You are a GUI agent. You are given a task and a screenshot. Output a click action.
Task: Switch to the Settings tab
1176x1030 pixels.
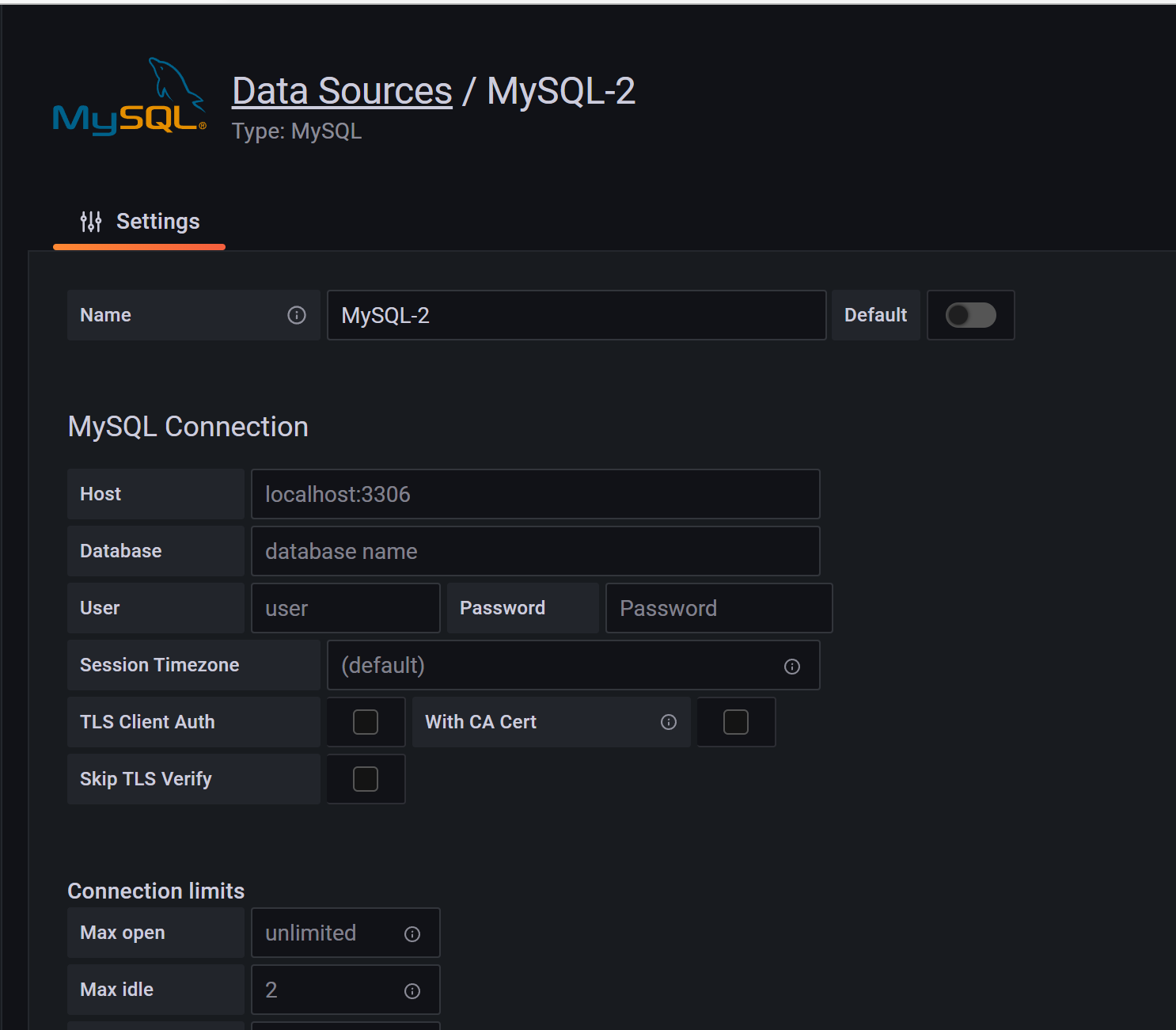[157, 221]
